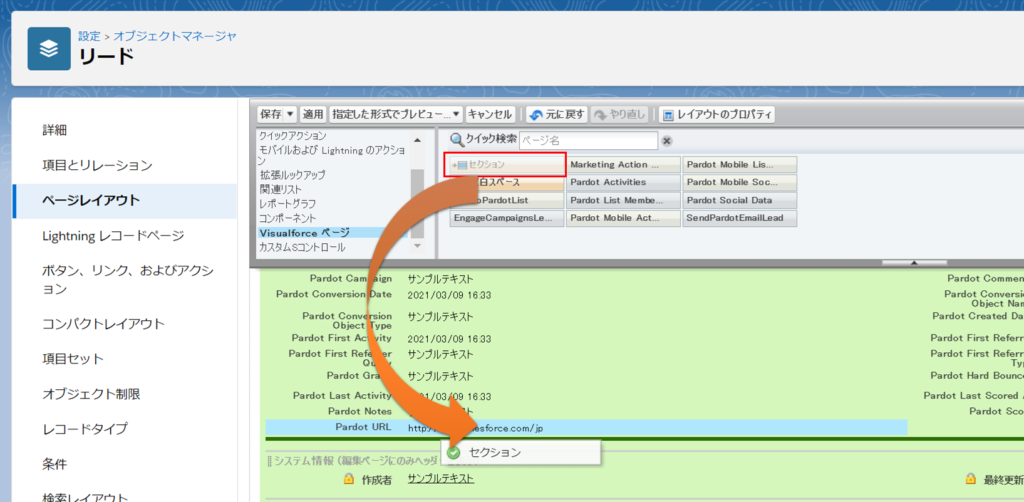Viewport: 1024px width, 502px height.
Task: Click the Pardot Last Activity field label
Action: (x=342, y=396)
